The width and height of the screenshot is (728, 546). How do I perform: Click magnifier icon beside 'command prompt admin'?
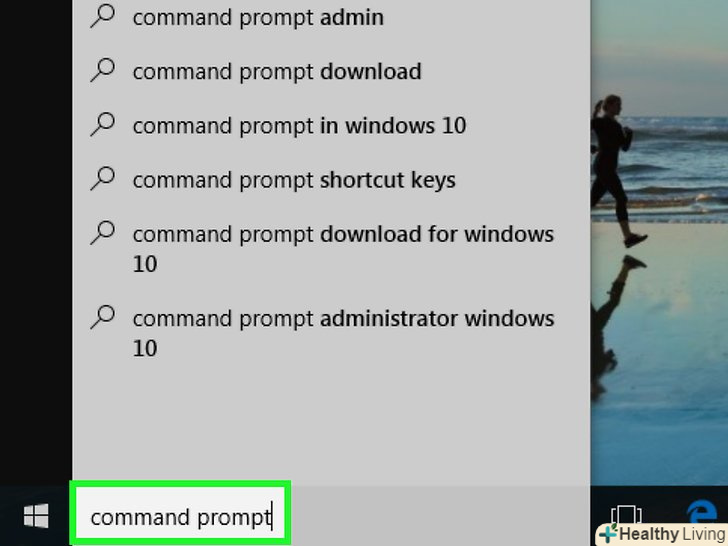click(x=102, y=17)
